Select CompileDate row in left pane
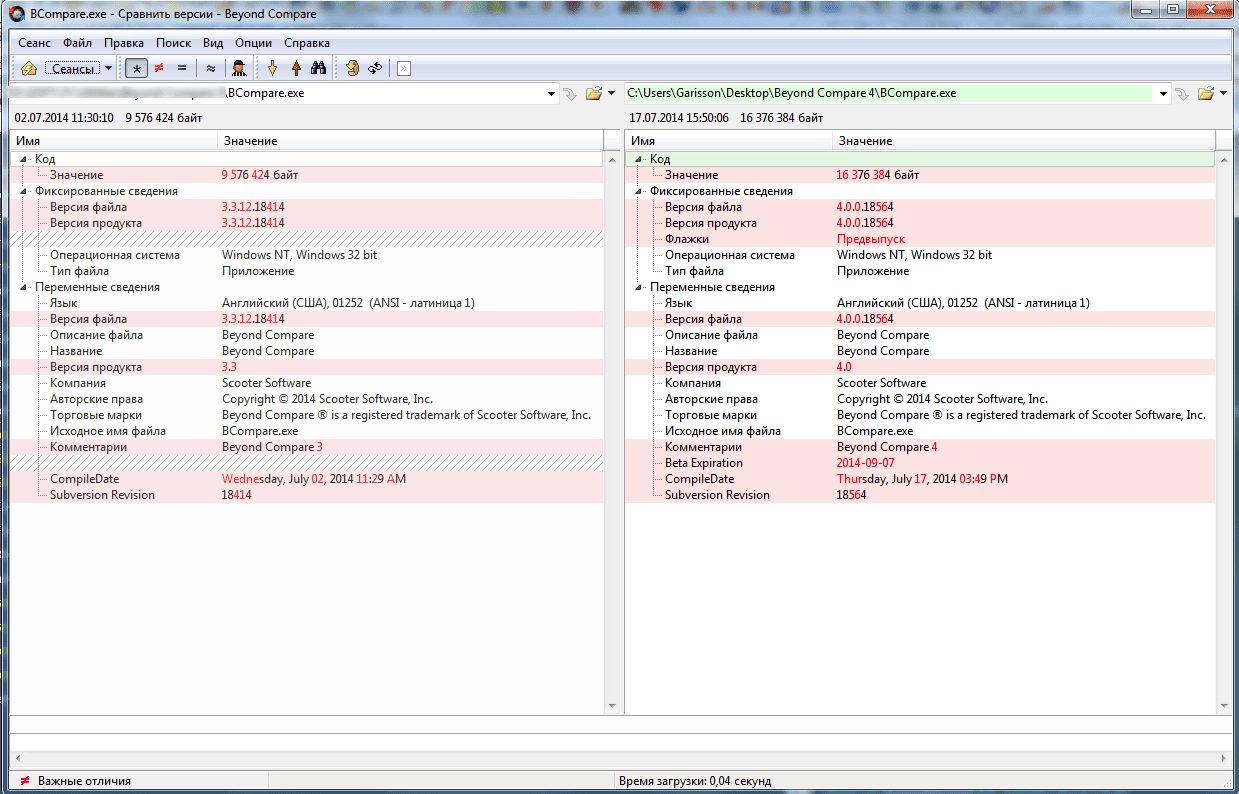1239x794 pixels. click(x=307, y=479)
